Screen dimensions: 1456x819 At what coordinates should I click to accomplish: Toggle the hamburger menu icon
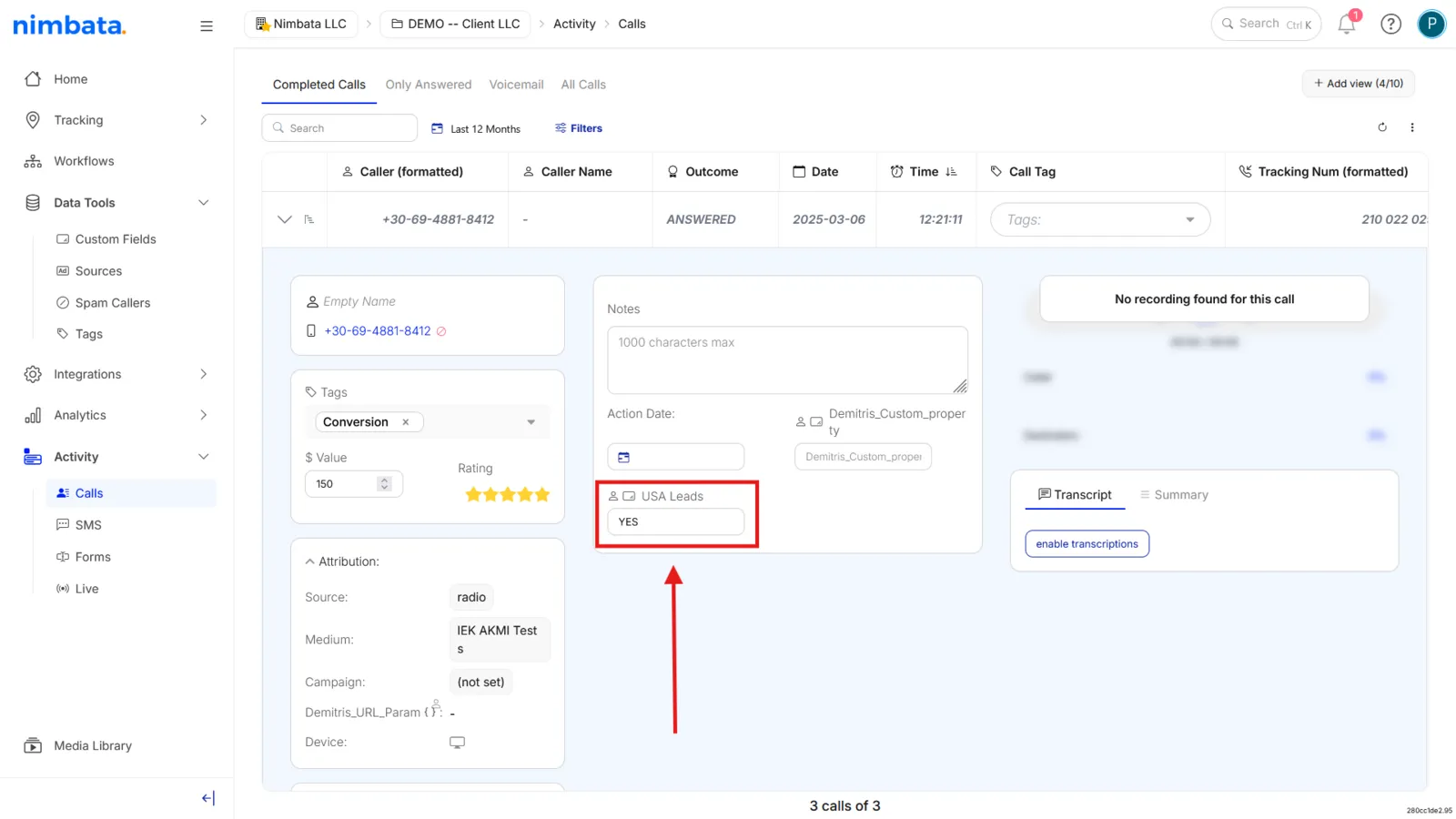pos(207,26)
